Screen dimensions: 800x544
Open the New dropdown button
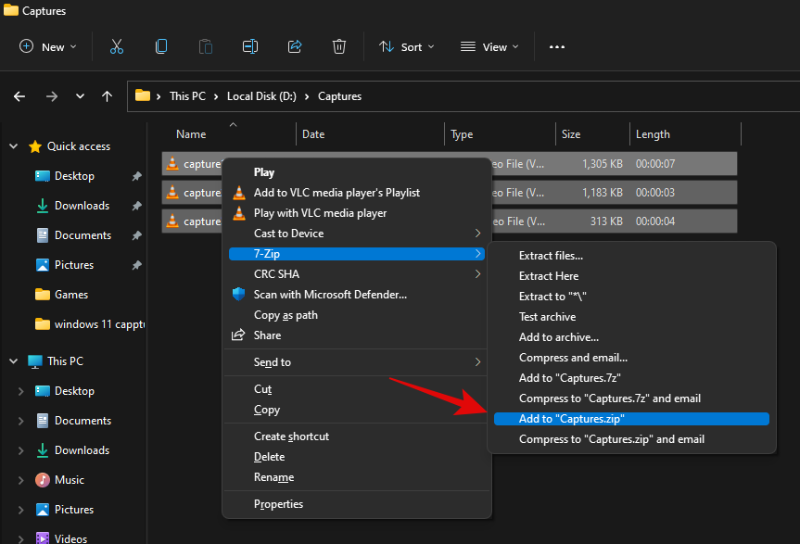tap(46, 46)
